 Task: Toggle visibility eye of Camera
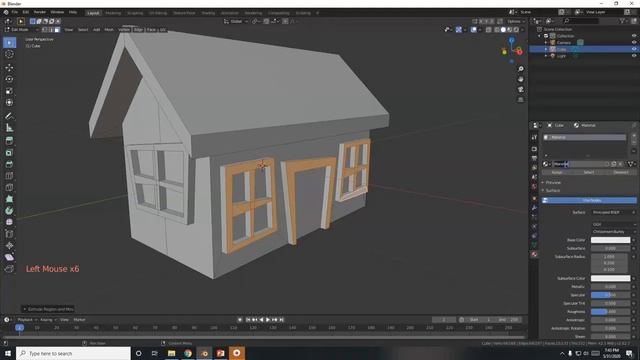pos(634,42)
